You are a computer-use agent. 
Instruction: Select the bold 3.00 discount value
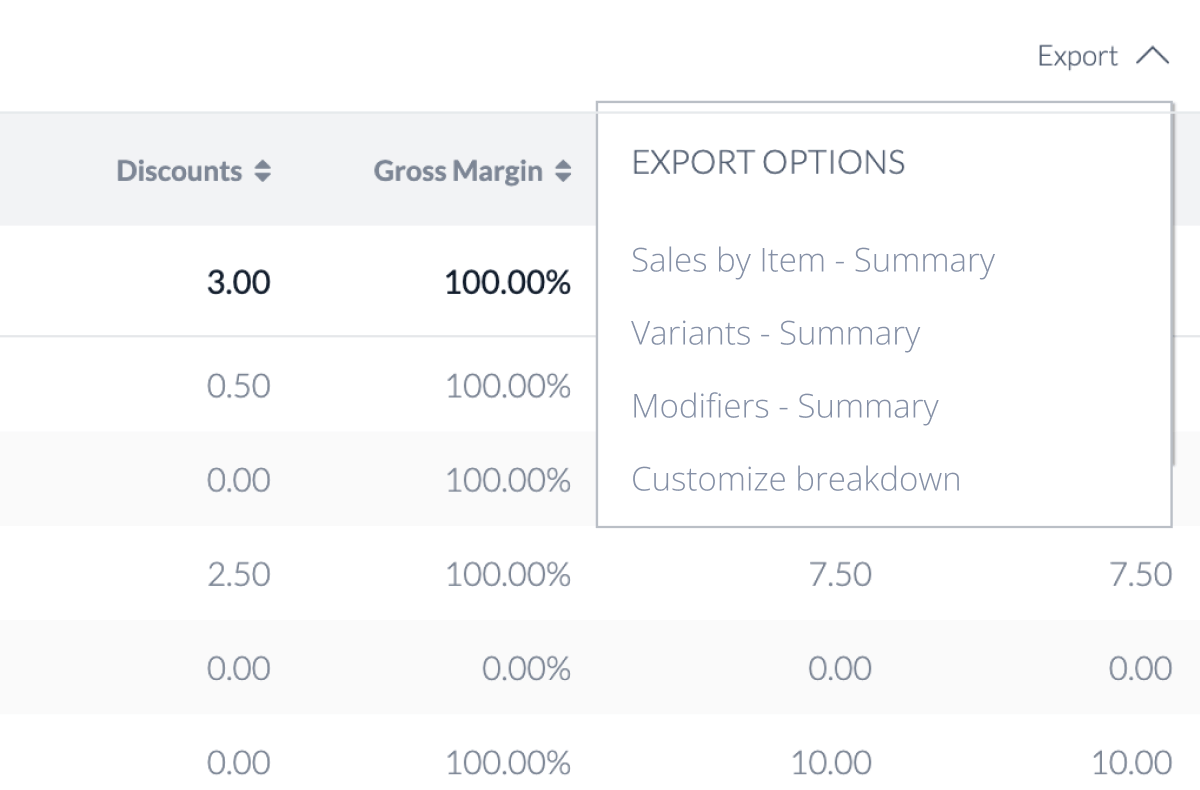pos(238,281)
